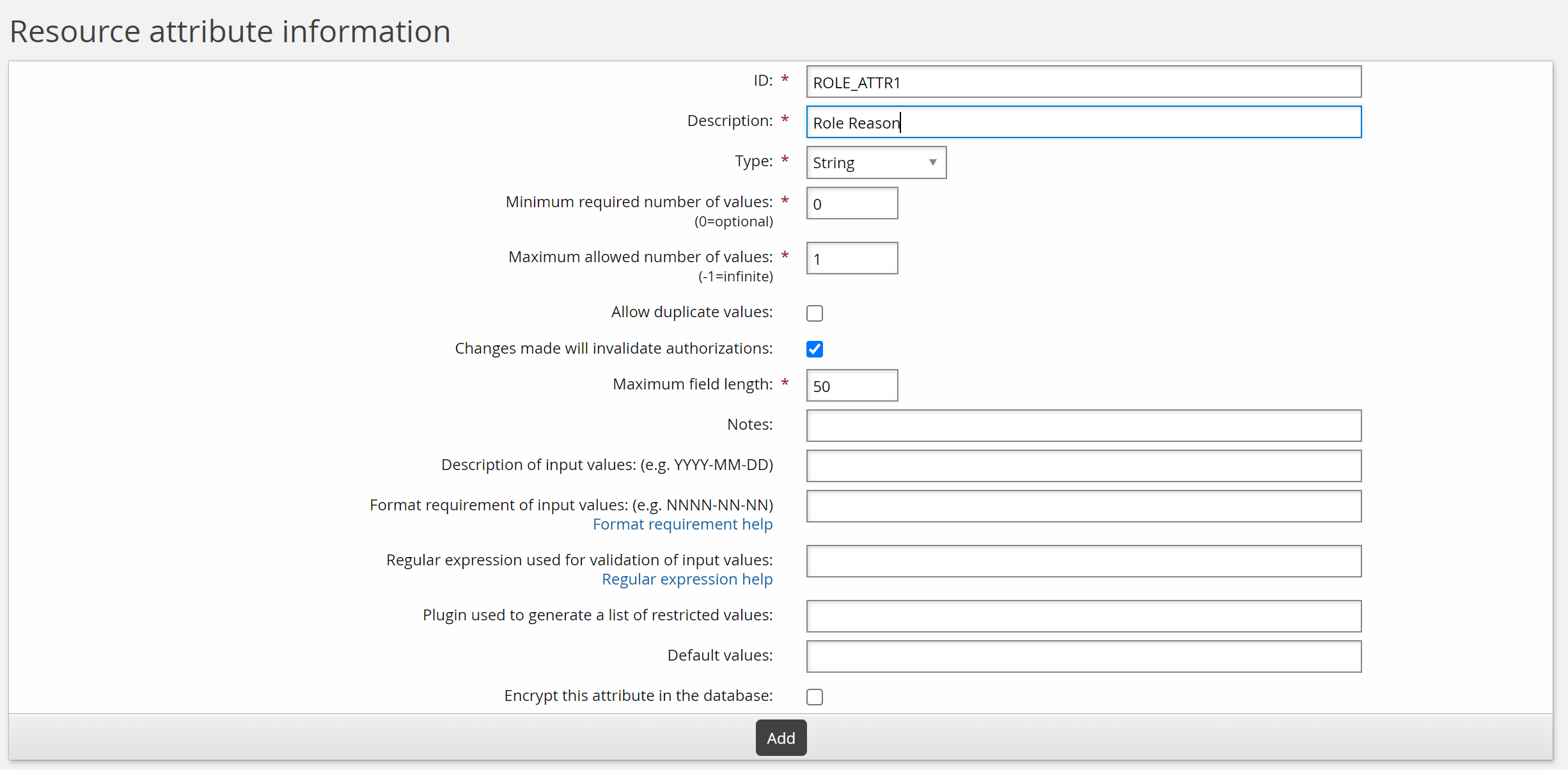
Task: Enable Encrypt this attribute in database
Action: [x=814, y=696]
